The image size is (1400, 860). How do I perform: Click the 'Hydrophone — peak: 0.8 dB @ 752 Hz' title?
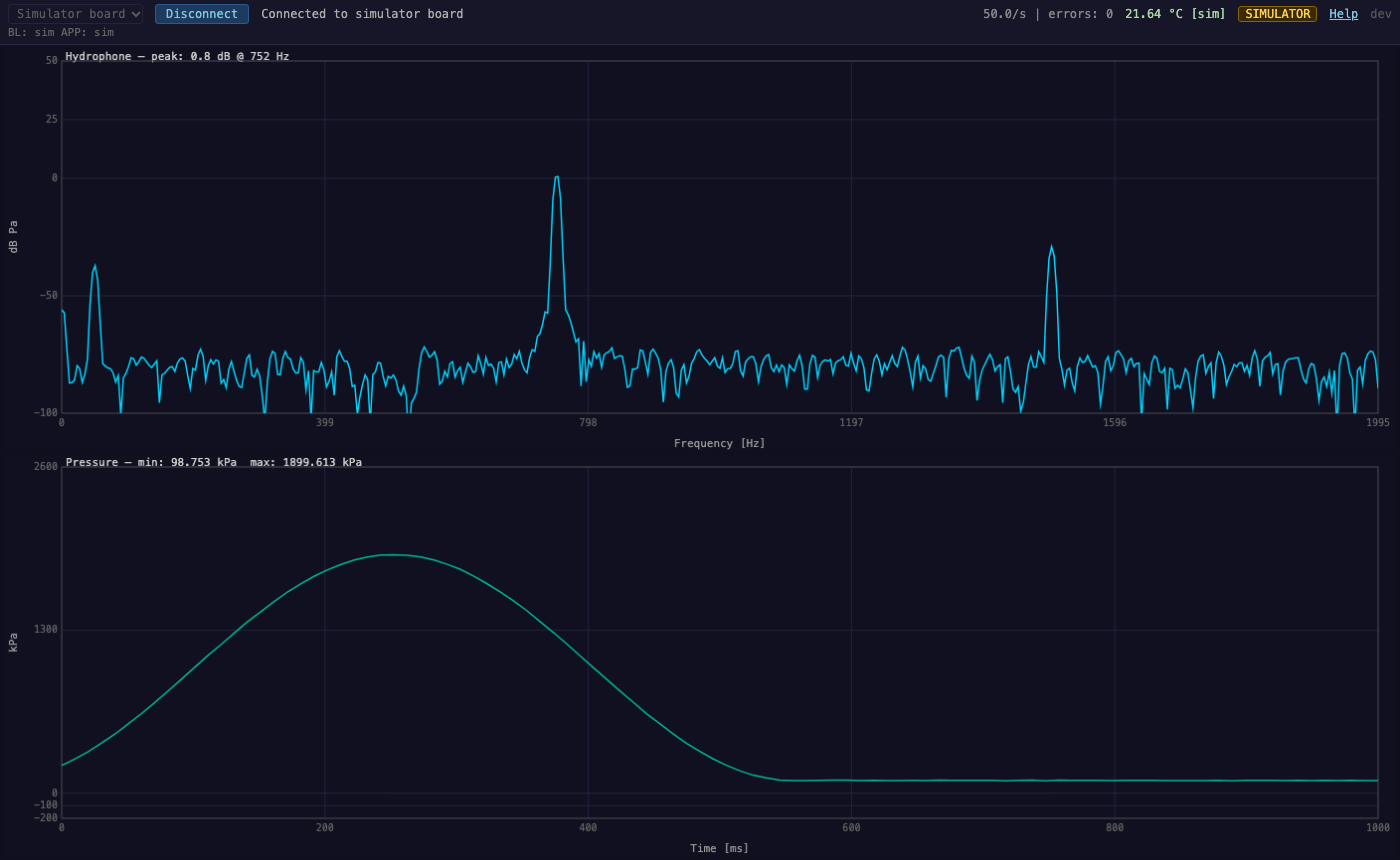177,56
